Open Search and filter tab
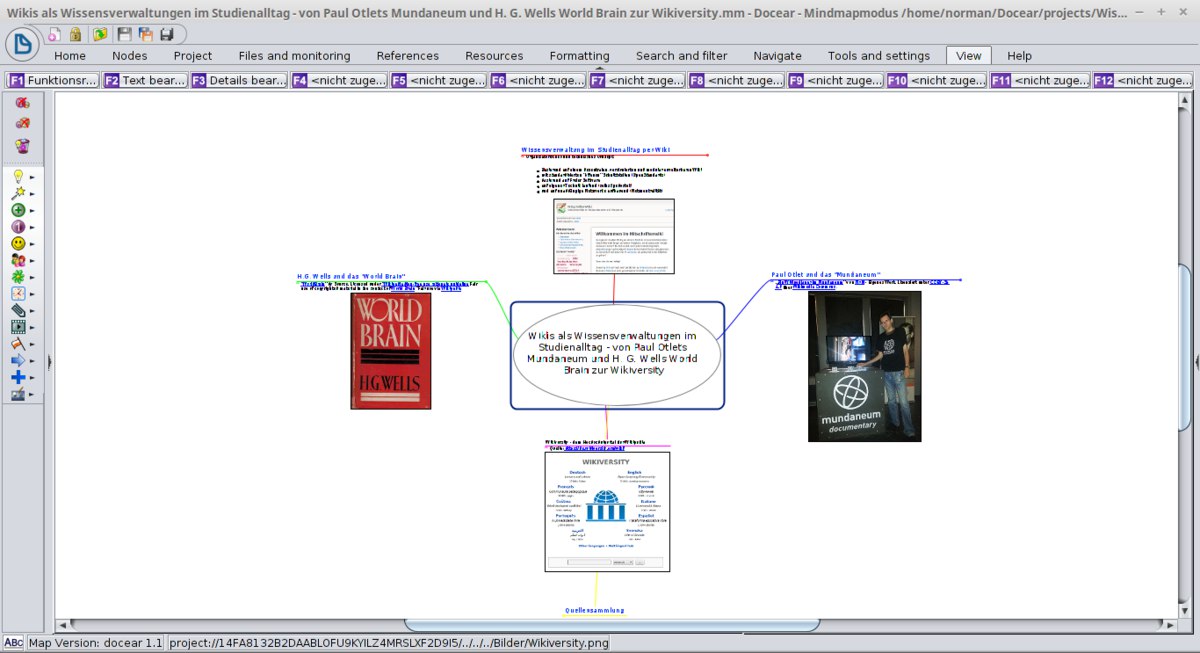Image resolution: width=1200 pixels, height=653 pixels. pos(682,56)
